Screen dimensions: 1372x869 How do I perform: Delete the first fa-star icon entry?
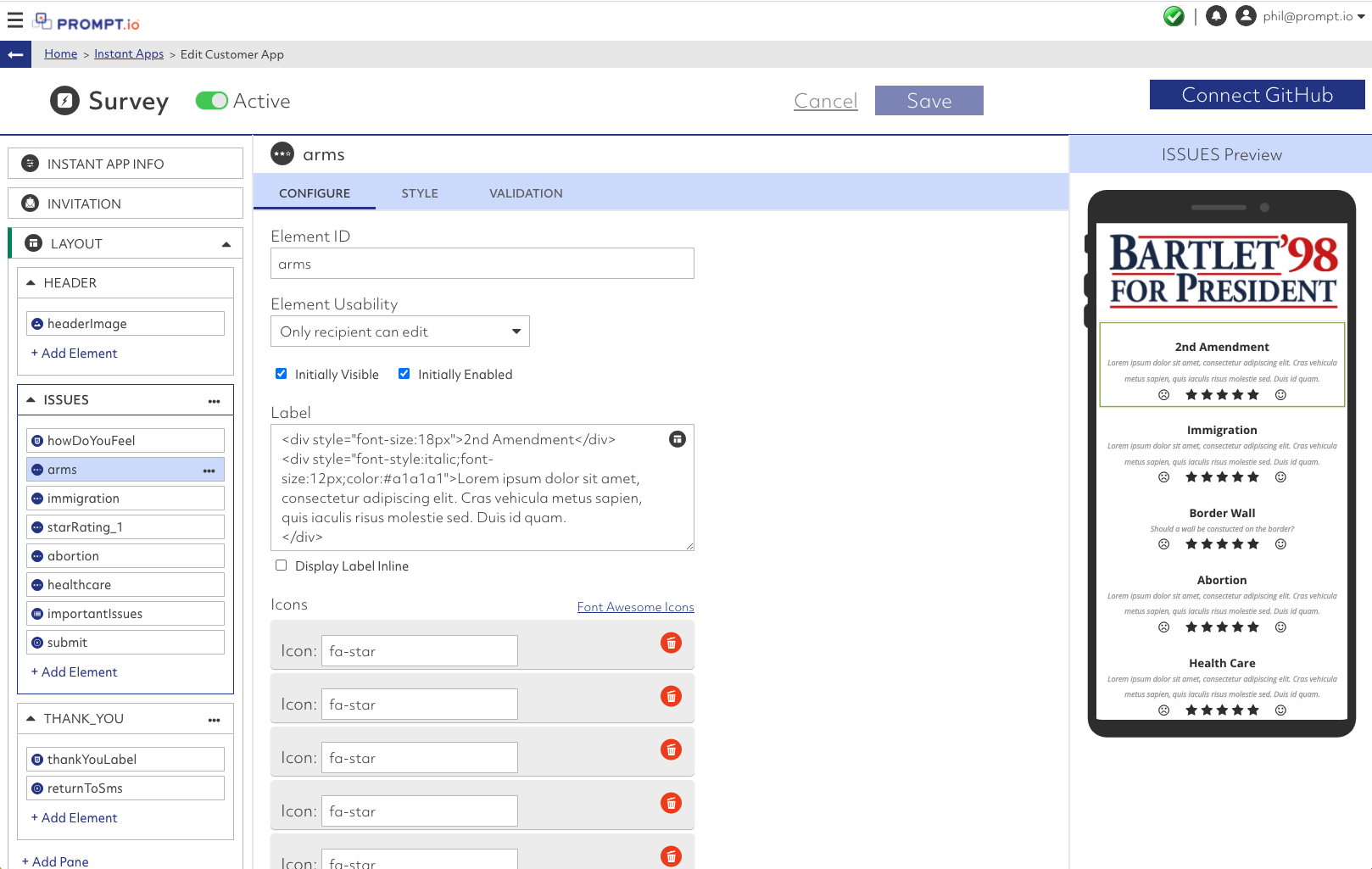pos(671,643)
